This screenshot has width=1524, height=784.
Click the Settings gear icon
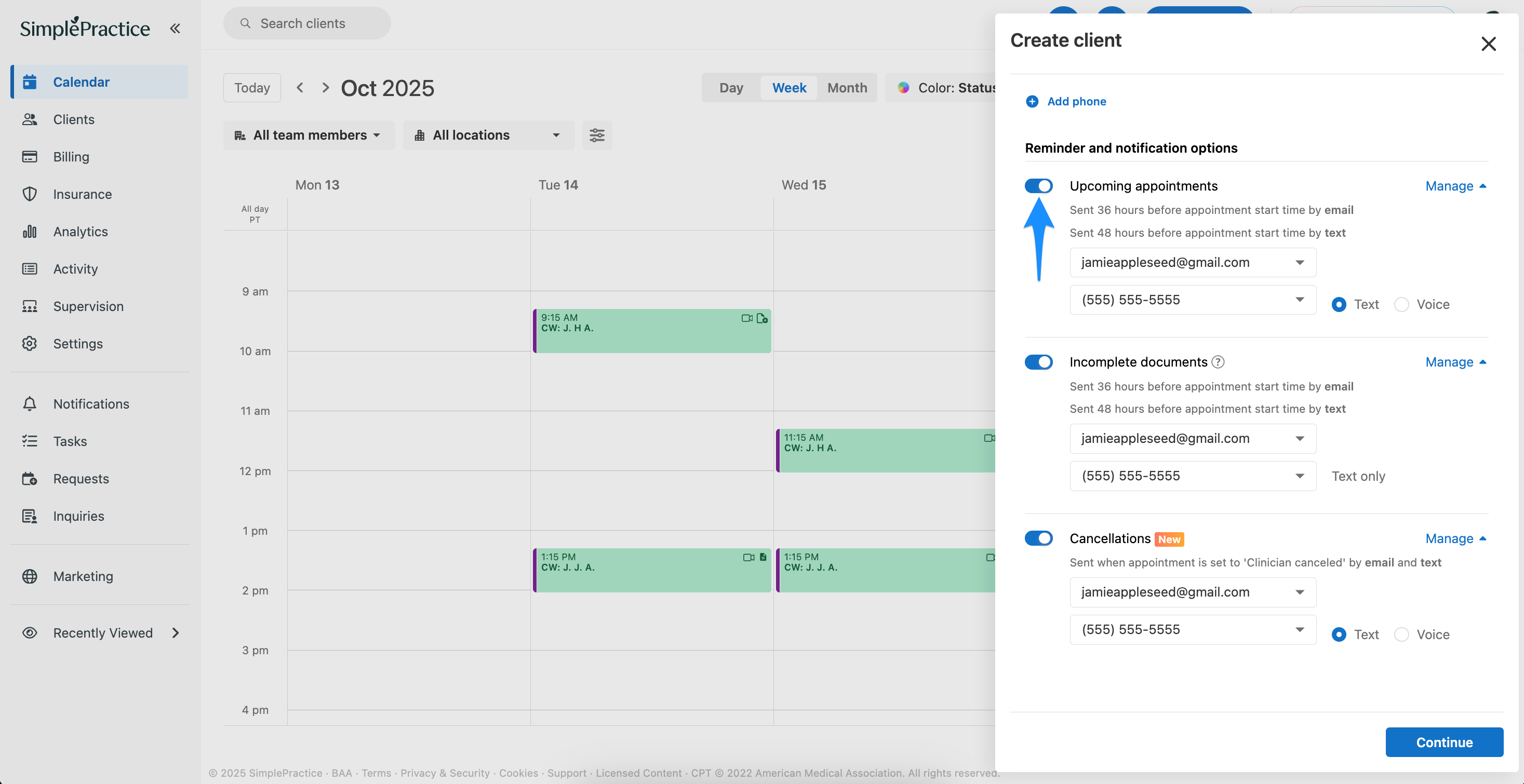[30, 344]
